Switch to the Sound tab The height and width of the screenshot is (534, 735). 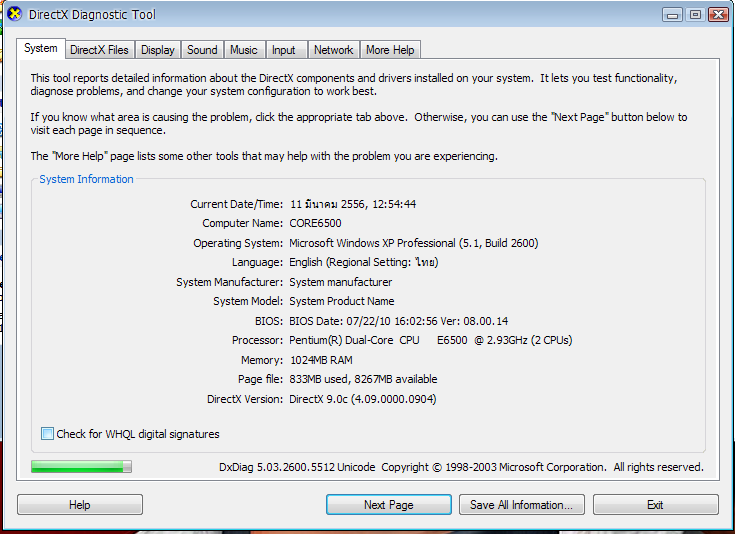(x=202, y=50)
